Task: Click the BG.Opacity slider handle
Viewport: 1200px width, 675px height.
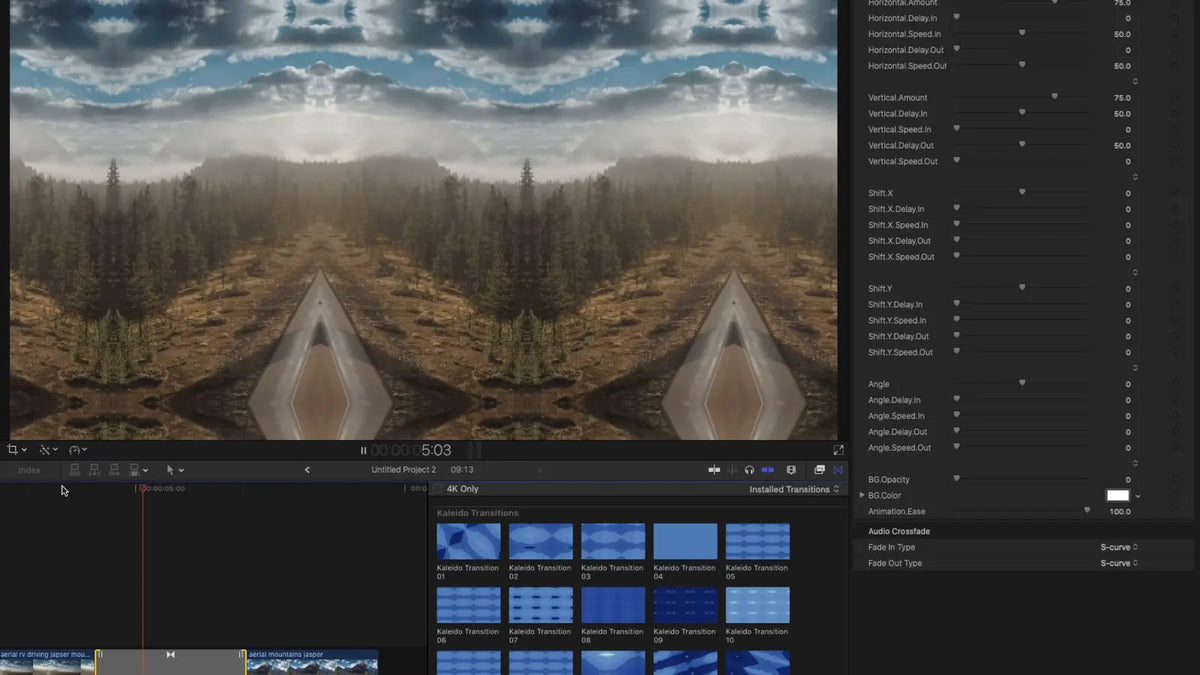Action: click(957, 479)
